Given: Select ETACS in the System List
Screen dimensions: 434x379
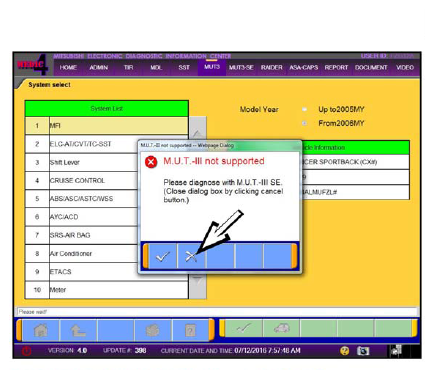Looking at the screenshot, I should click(82, 272).
